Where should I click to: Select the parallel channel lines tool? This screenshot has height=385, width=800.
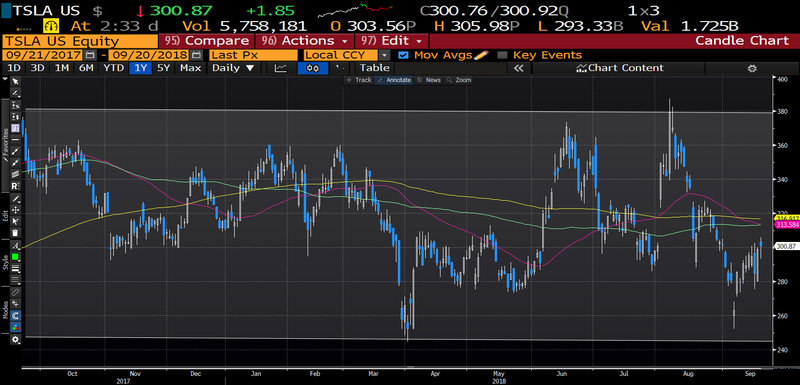15,174
